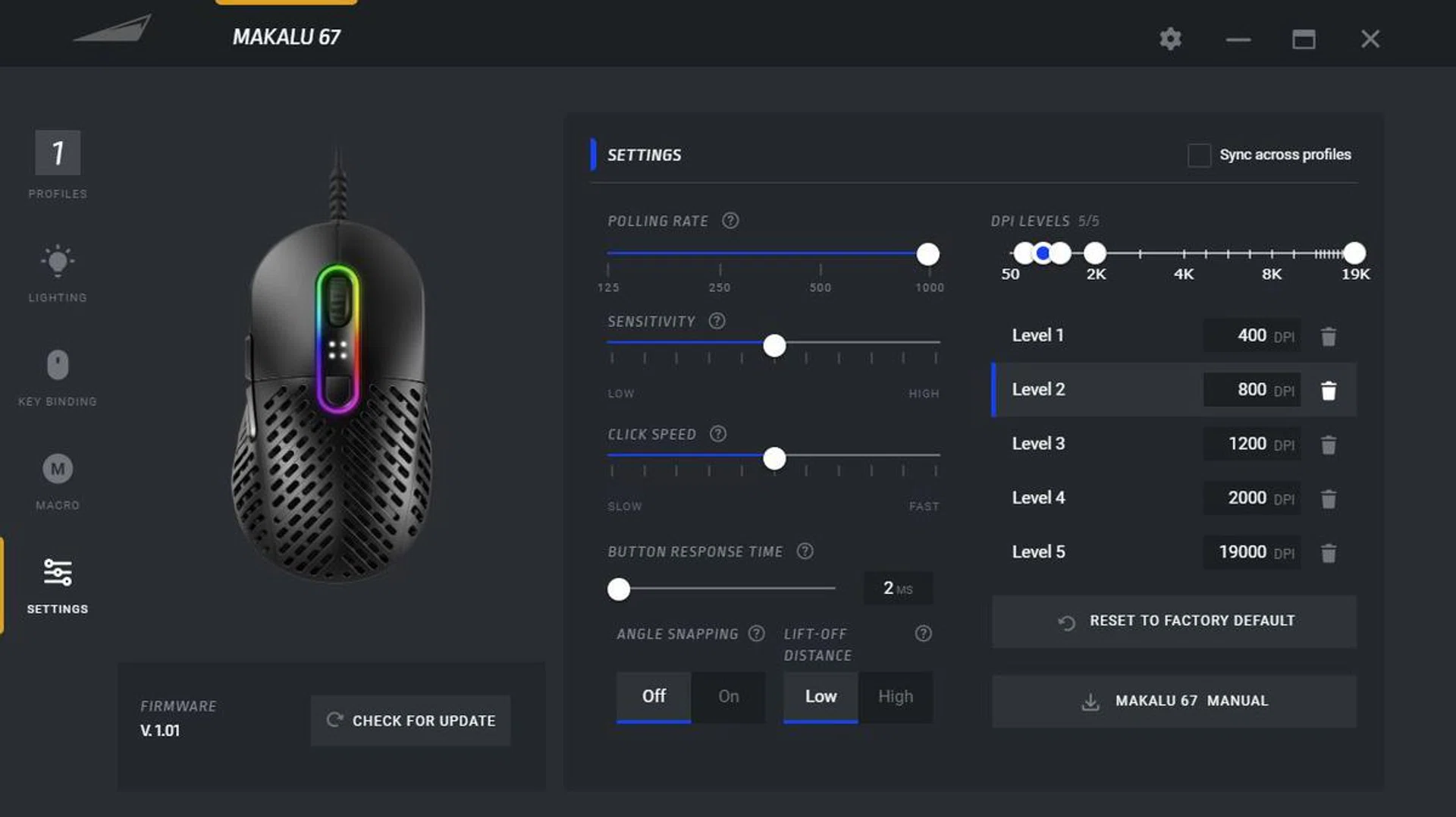
Task: Show help for Polling Rate
Action: (730, 221)
